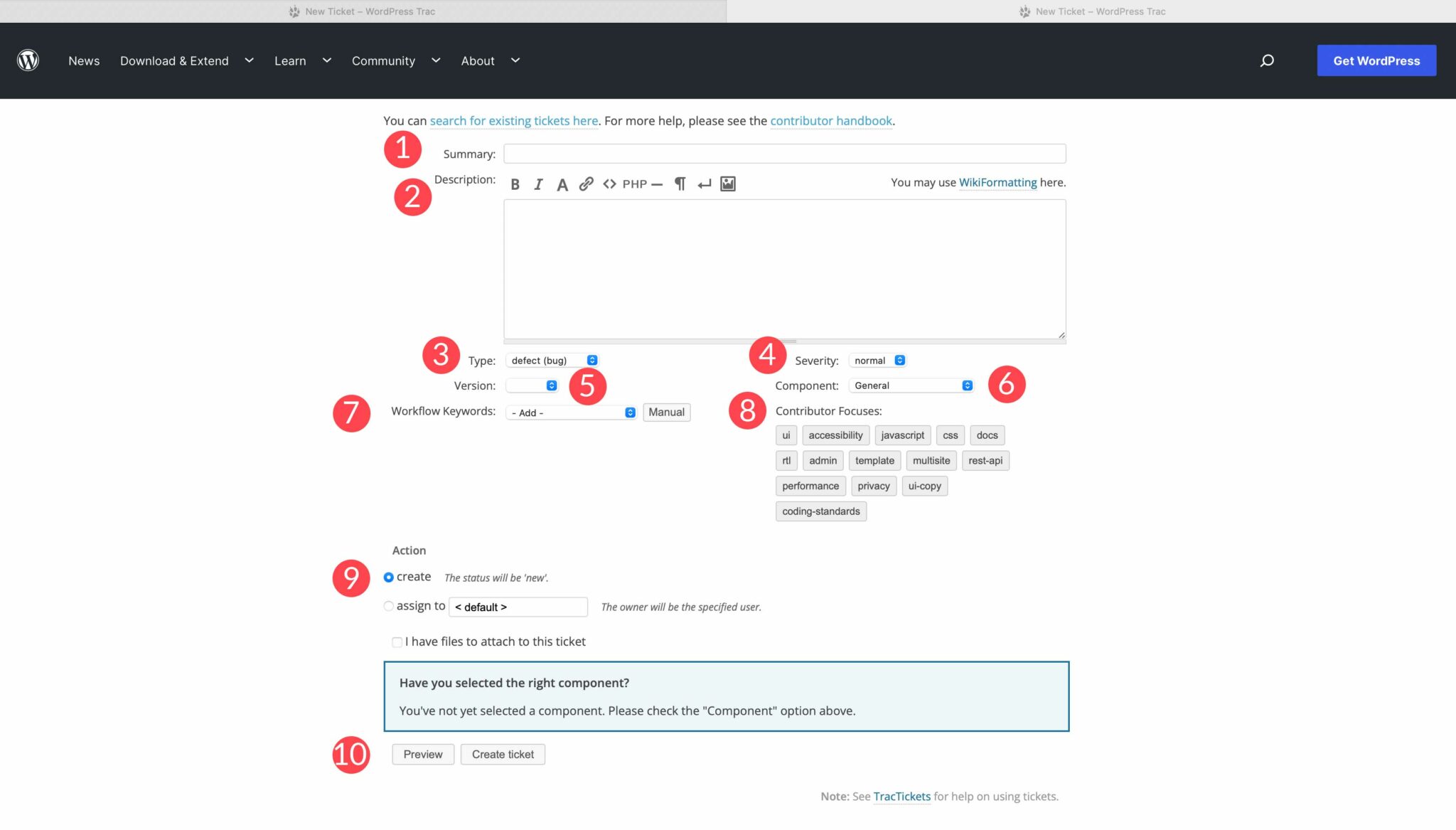1456x830 pixels.
Task: Click the 'search for existing tickets here' link
Action: [514, 120]
